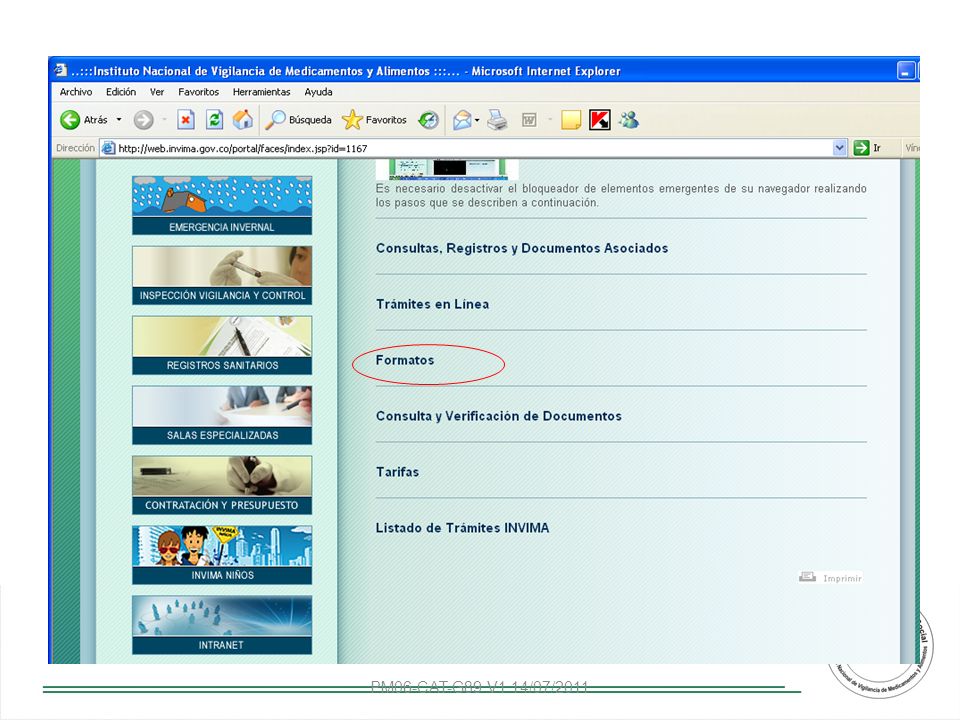Image resolution: width=960 pixels, height=720 pixels.
Task: Expand the Atrás history dropdown arrow
Action: [x=119, y=120]
